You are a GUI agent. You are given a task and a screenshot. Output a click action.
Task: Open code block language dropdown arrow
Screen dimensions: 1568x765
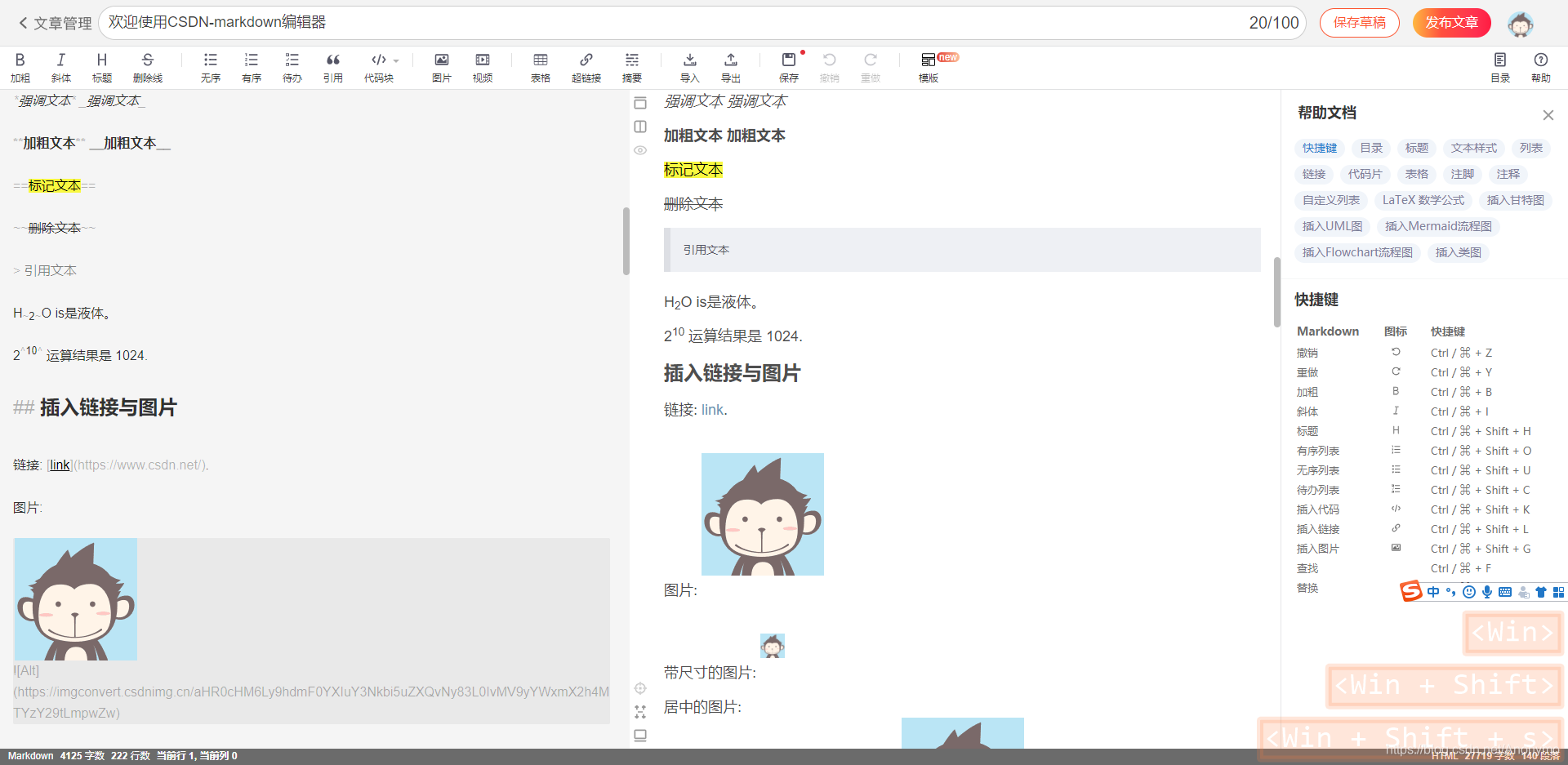396,60
